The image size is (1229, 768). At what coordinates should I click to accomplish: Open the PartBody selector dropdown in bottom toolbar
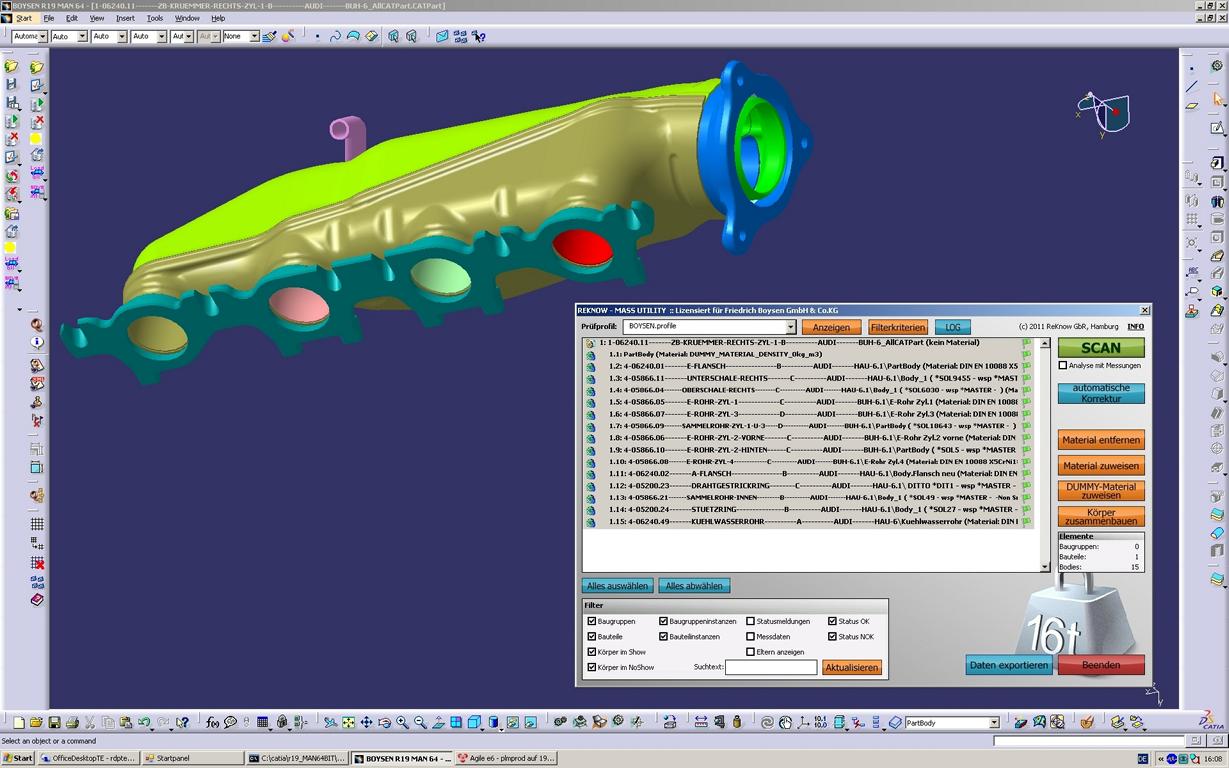pos(994,722)
